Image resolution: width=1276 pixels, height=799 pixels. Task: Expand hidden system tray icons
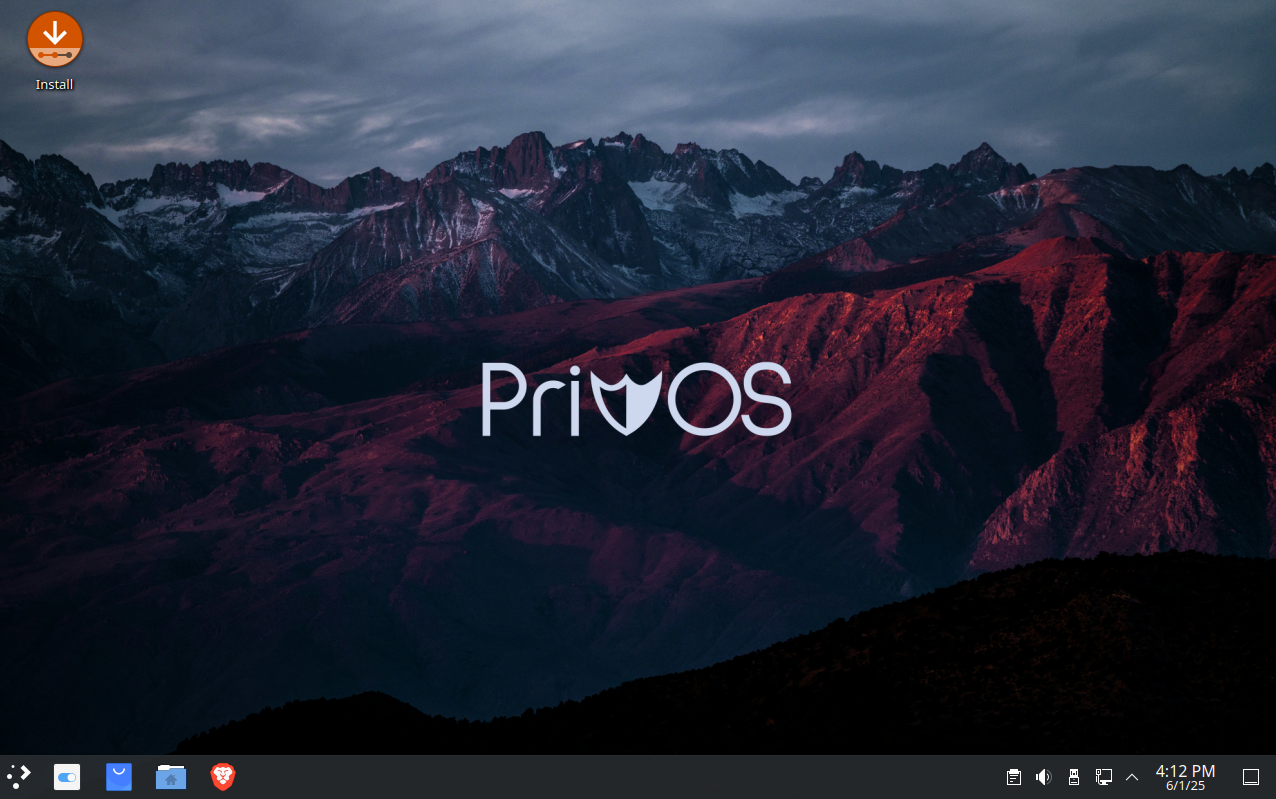pyautogui.click(x=1132, y=777)
